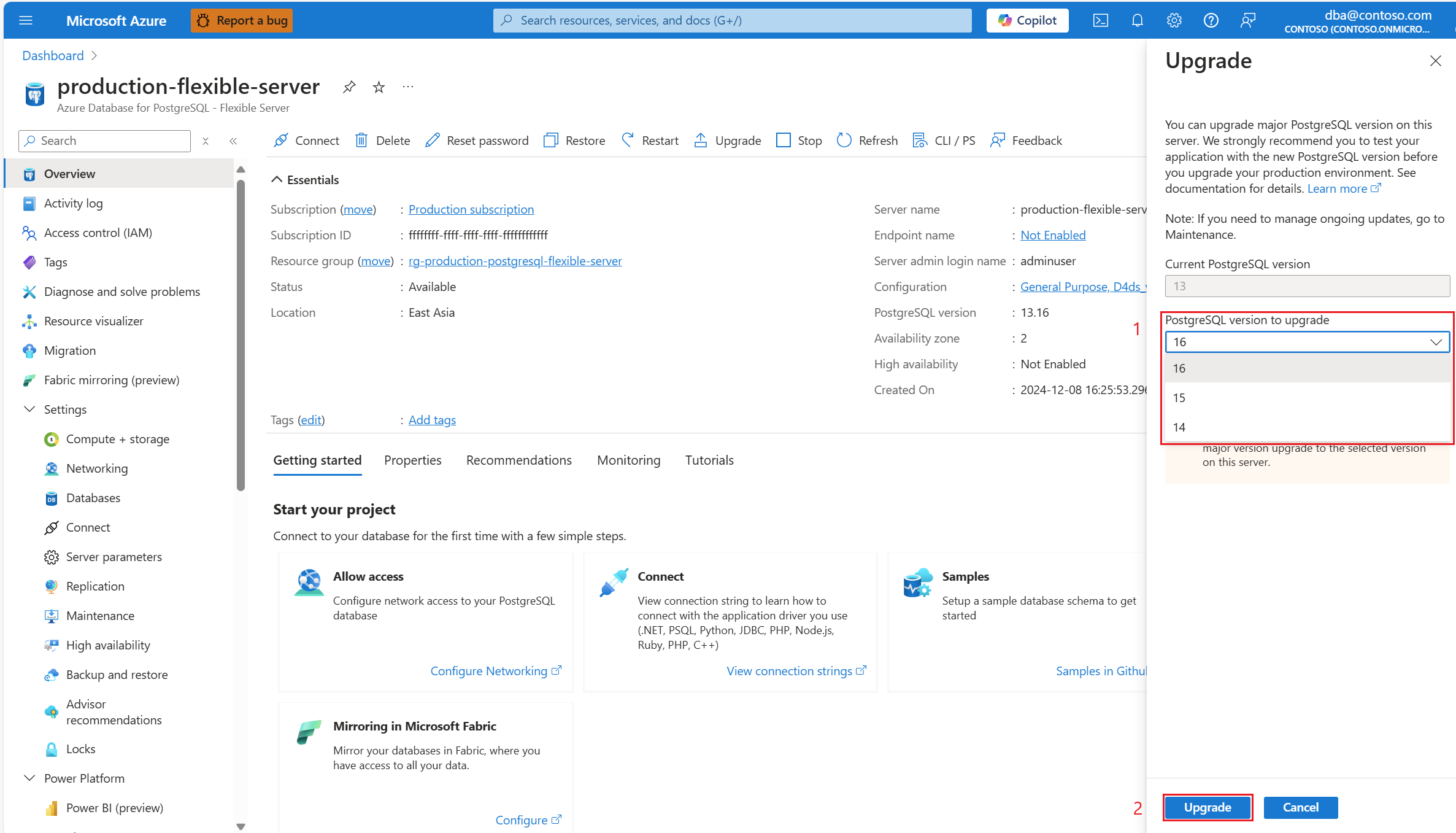
Task: Open rg-production-postgresql-flexible-server link
Action: coord(515,261)
